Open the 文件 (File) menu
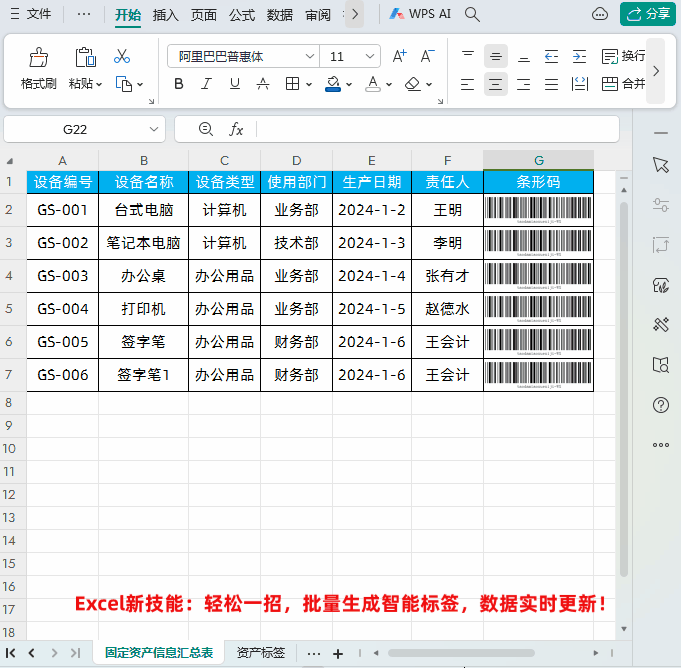The width and height of the screenshot is (681, 668). (31, 14)
